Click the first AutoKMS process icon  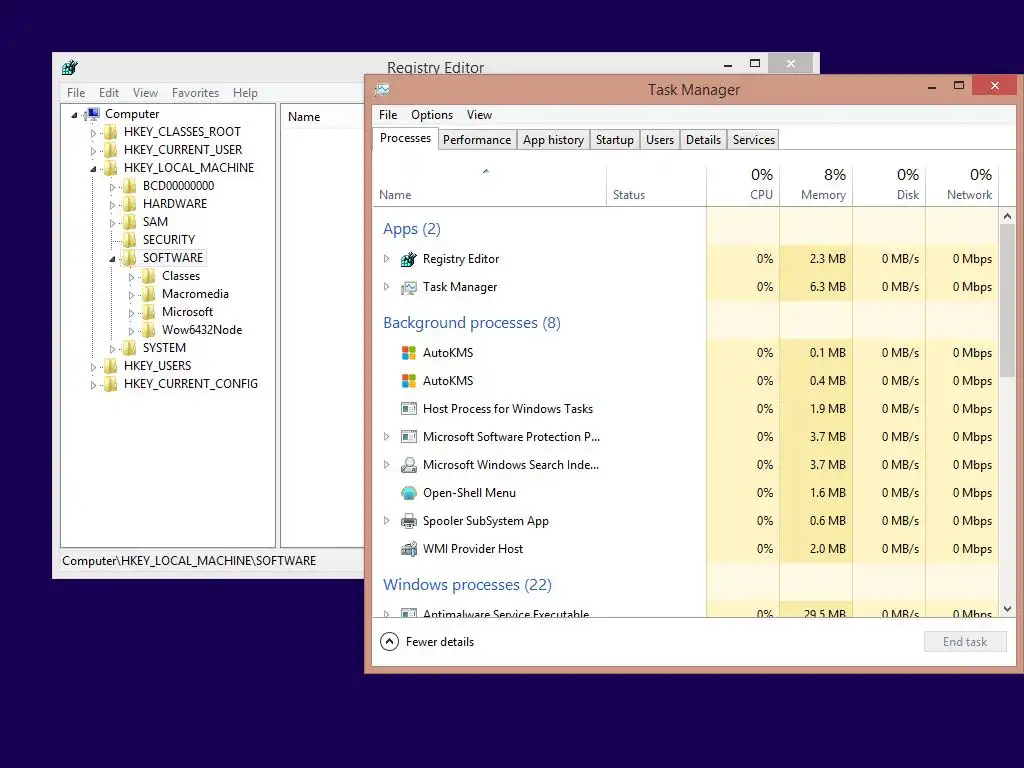click(409, 353)
